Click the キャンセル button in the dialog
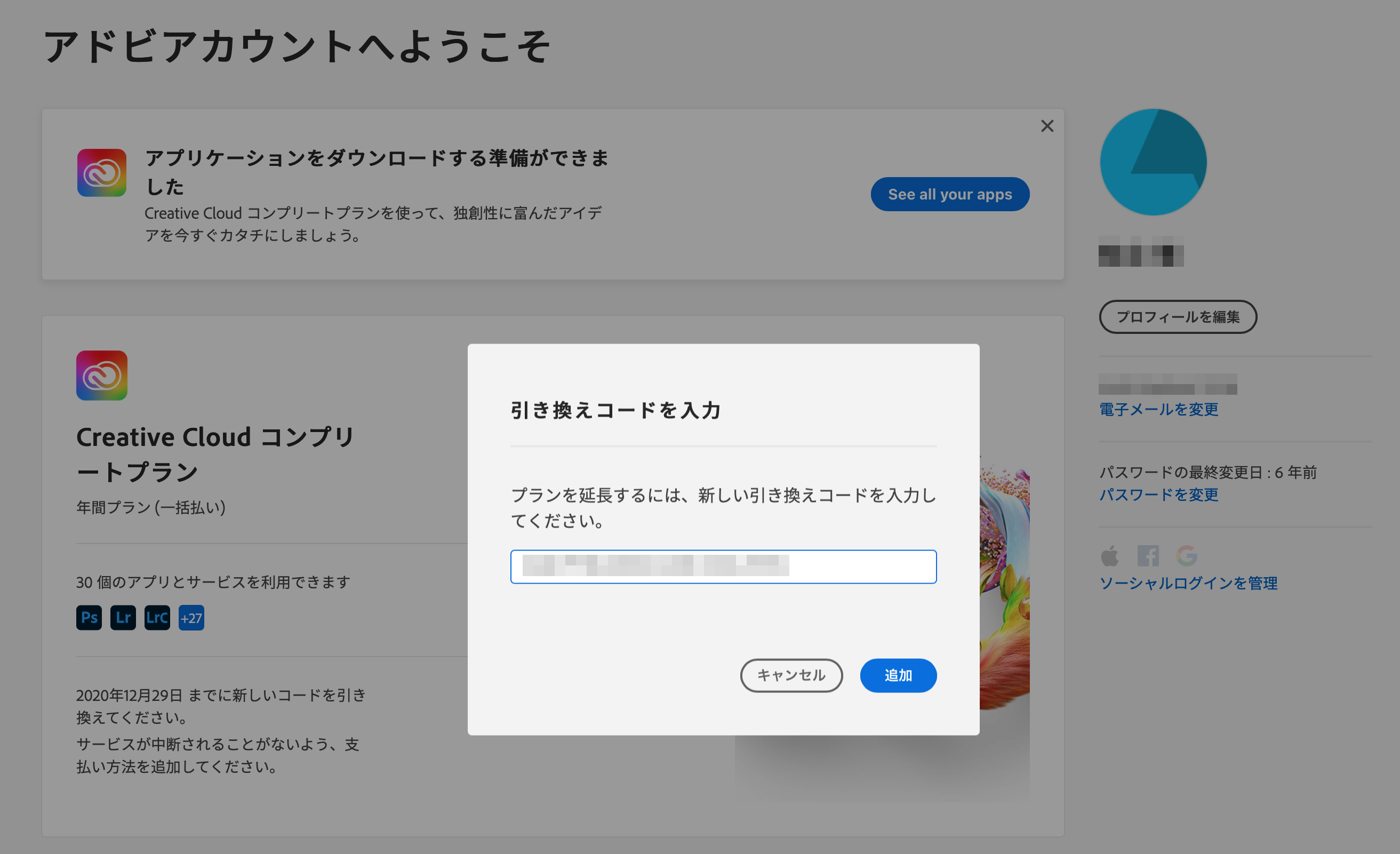This screenshot has height=854, width=1400. [791, 675]
